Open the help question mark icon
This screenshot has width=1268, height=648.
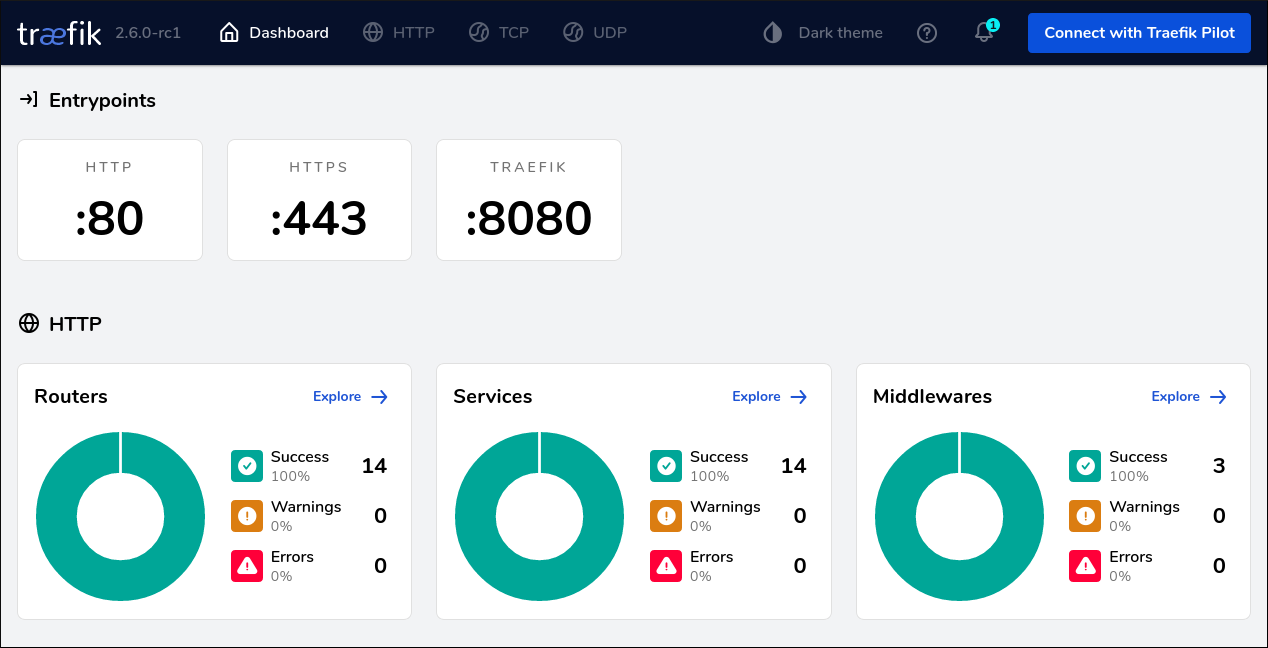926,32
